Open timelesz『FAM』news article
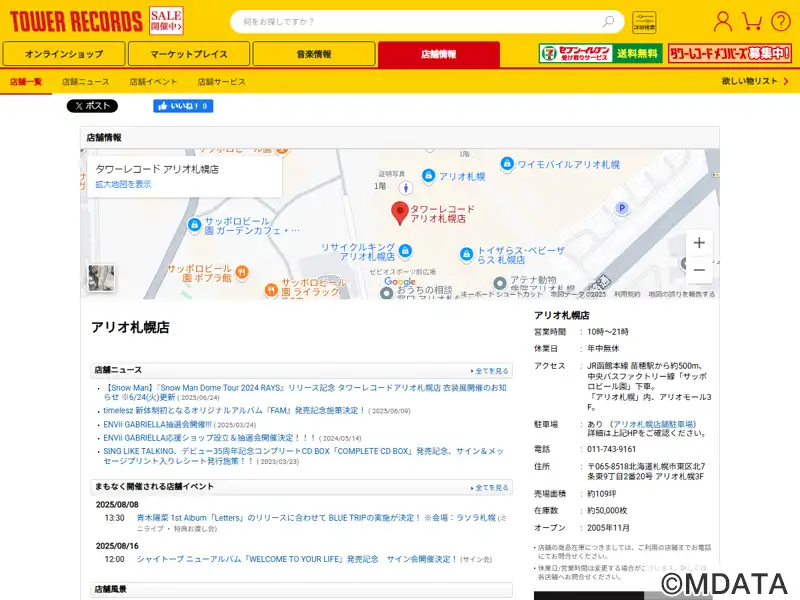The image size is (800, 600). [235, 410]
